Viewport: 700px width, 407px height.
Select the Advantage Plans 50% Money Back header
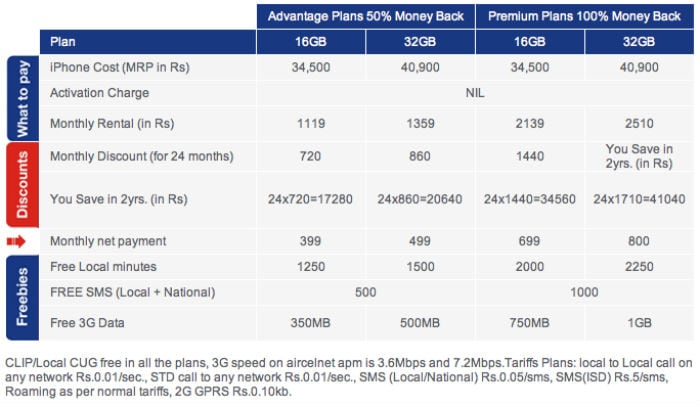(x=366, y=16)
